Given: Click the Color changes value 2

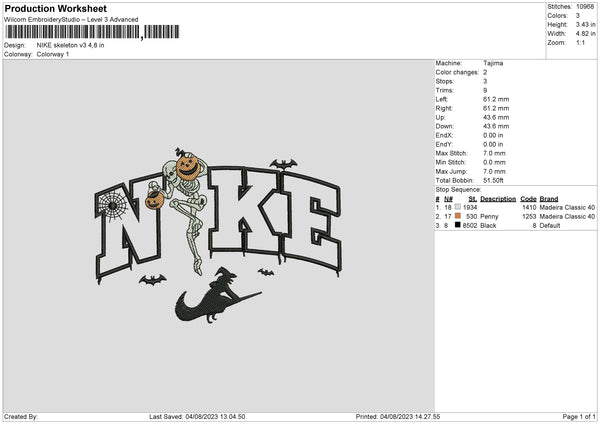Looking at the screenshot, I should click(x=485, y=72).
